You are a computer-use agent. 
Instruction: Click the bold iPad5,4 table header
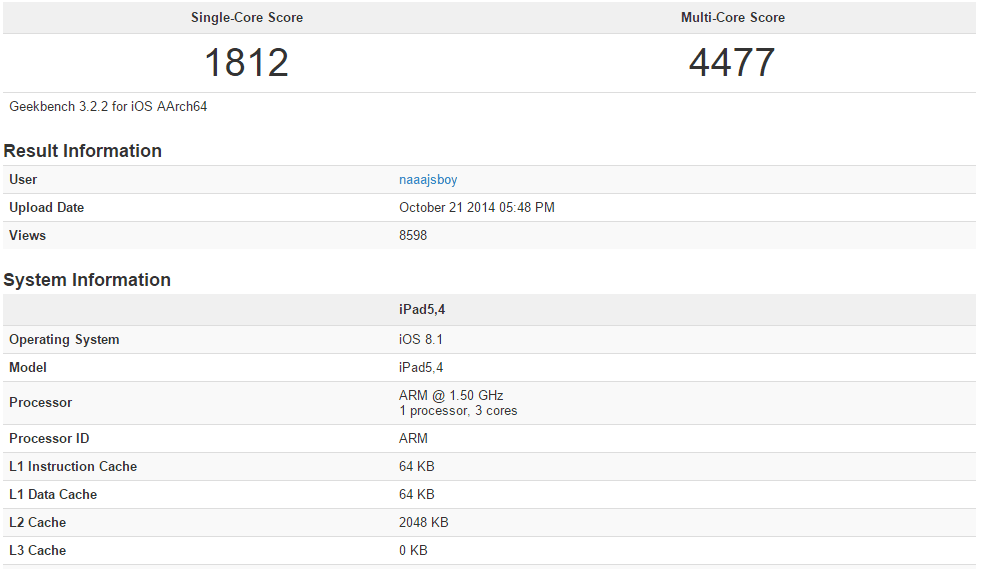click(422, 310)
